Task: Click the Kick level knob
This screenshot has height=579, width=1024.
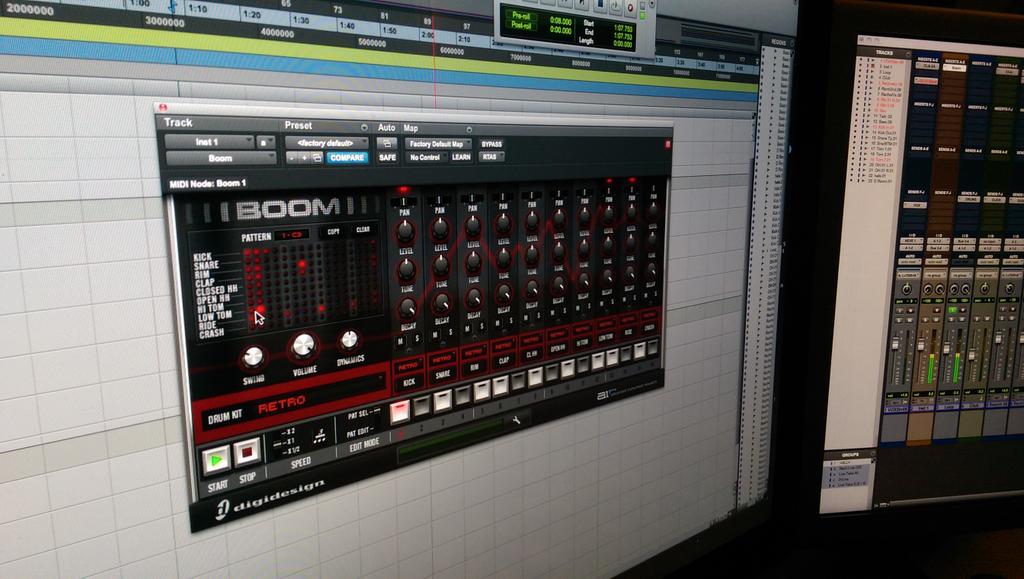Action: [x=406, y=230]
